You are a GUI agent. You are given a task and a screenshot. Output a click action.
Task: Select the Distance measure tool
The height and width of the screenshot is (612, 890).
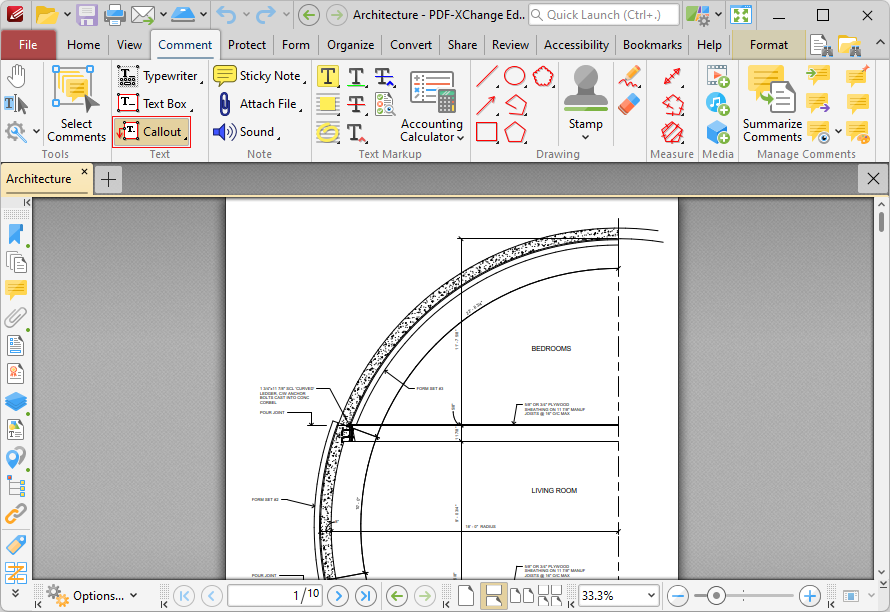pyautogui.click(x=672, y=76)
